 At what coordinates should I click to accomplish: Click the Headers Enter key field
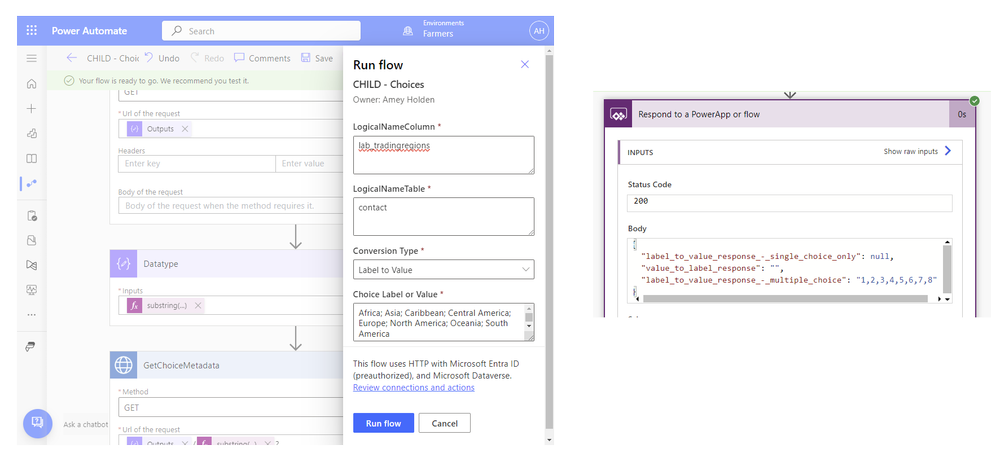196,163
